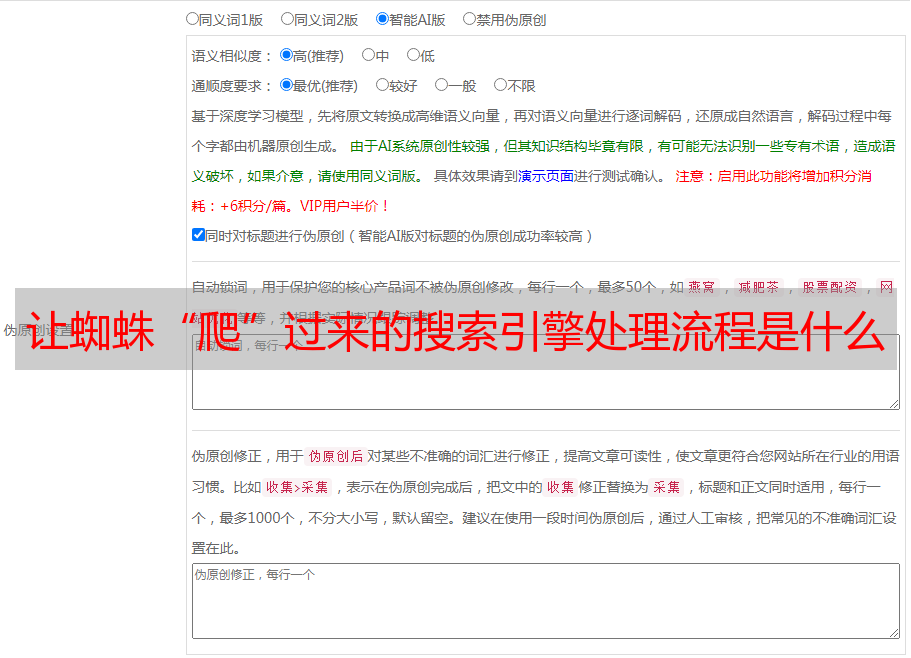
Task: Set 语义相似度 to 中
Action: point(368,55)
